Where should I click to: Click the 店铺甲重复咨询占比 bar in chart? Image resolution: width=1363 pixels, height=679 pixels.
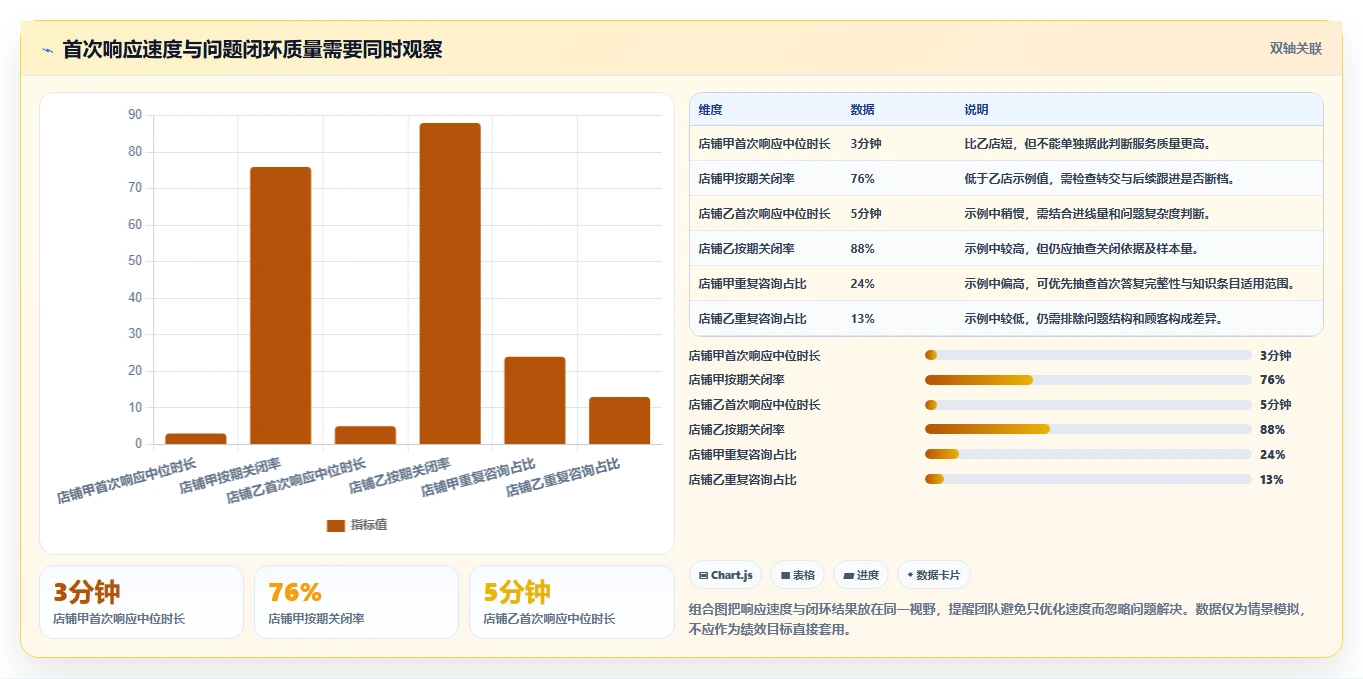tap(535, 400)
